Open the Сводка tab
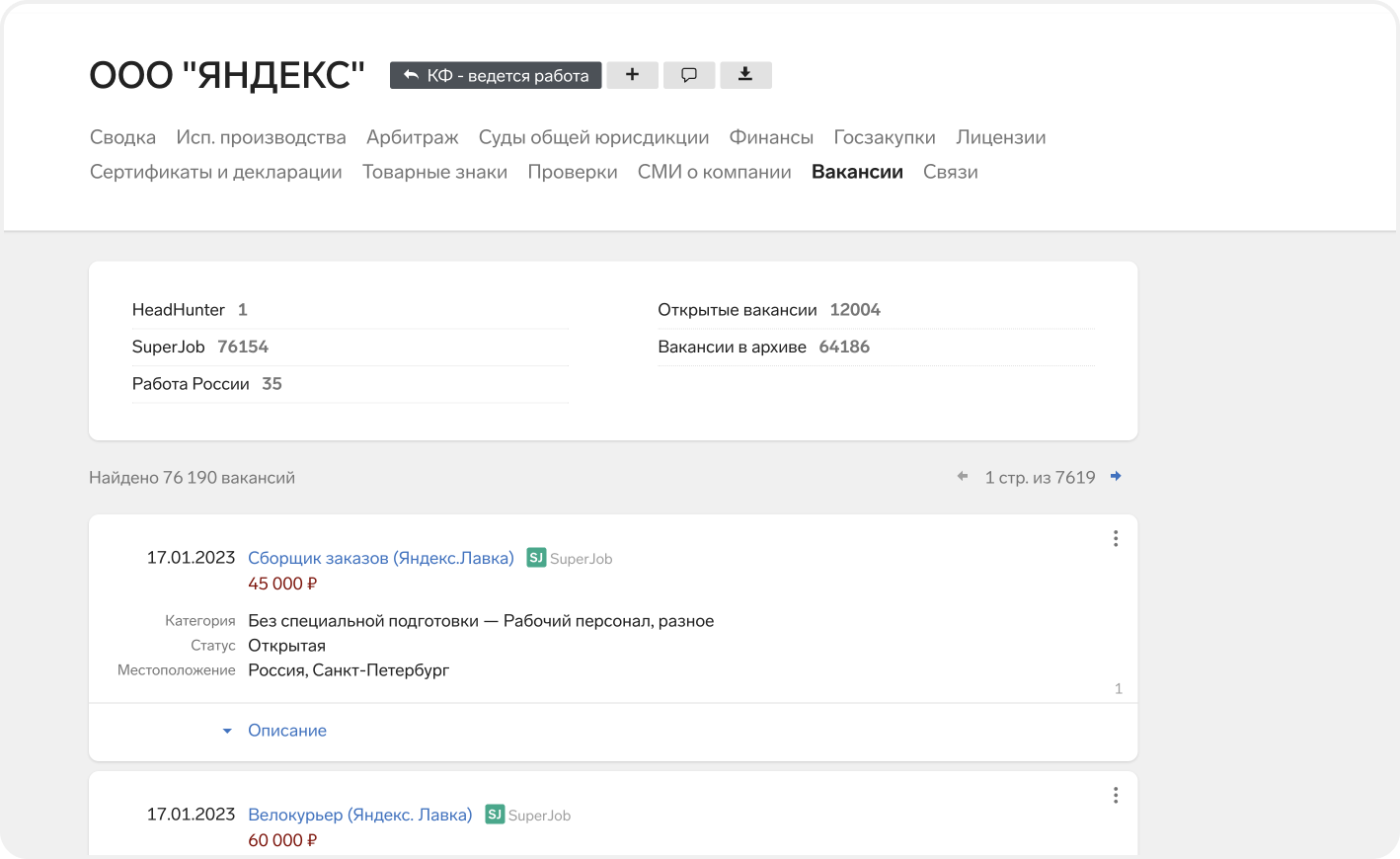The height and width of the screenshot is (859, 1400). 122,137
